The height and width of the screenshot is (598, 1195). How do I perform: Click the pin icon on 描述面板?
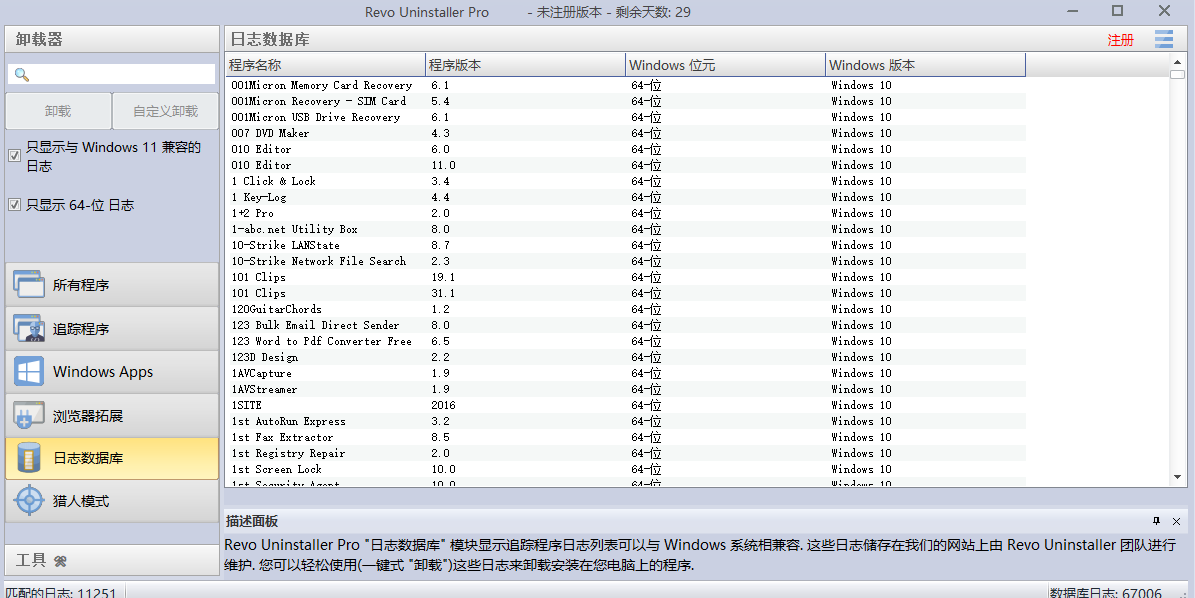click(1156, 521)
